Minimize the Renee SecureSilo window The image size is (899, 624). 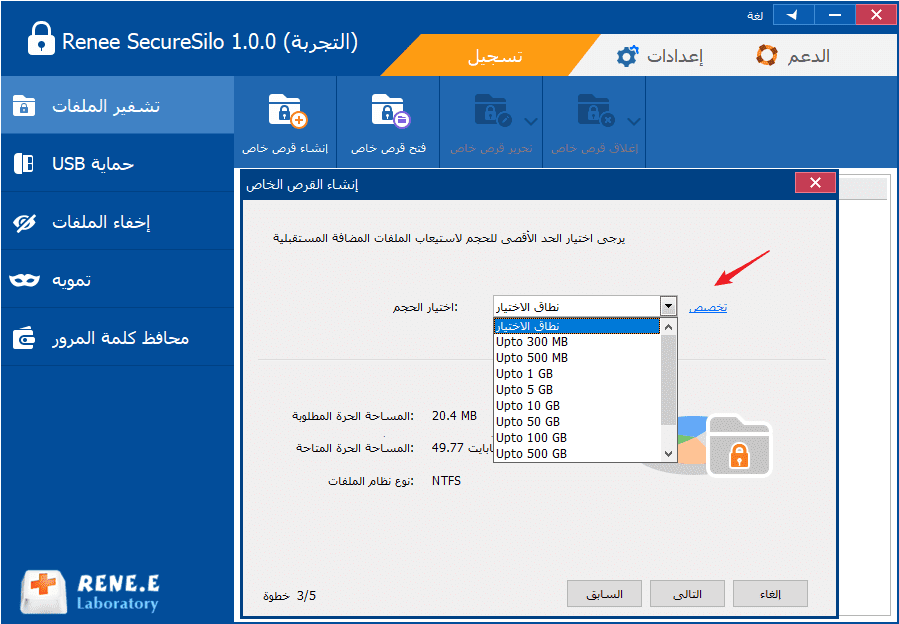834,15
